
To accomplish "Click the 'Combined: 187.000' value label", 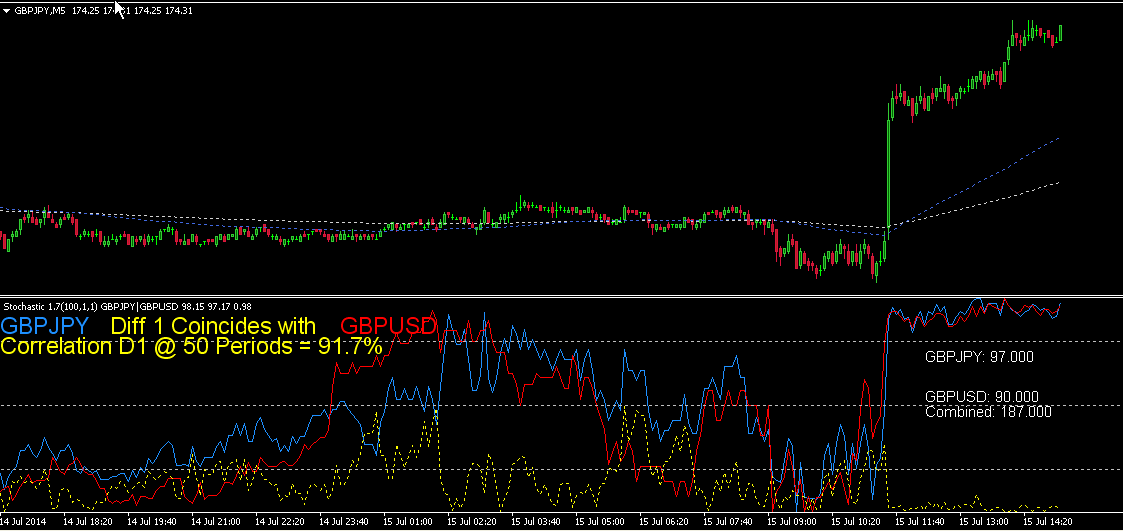I will tap(988, 412).
